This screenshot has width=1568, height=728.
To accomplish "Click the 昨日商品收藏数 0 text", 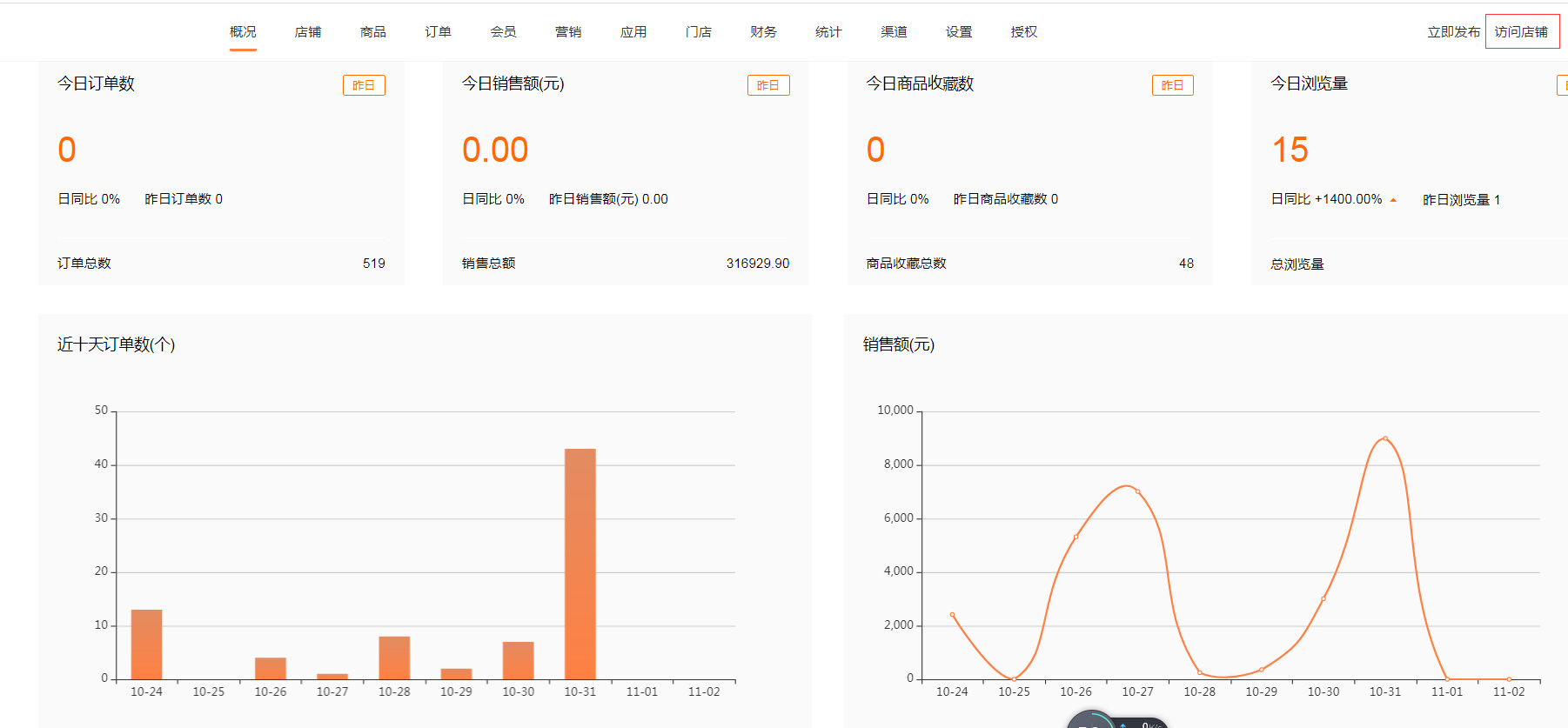I will [1006, 199].
